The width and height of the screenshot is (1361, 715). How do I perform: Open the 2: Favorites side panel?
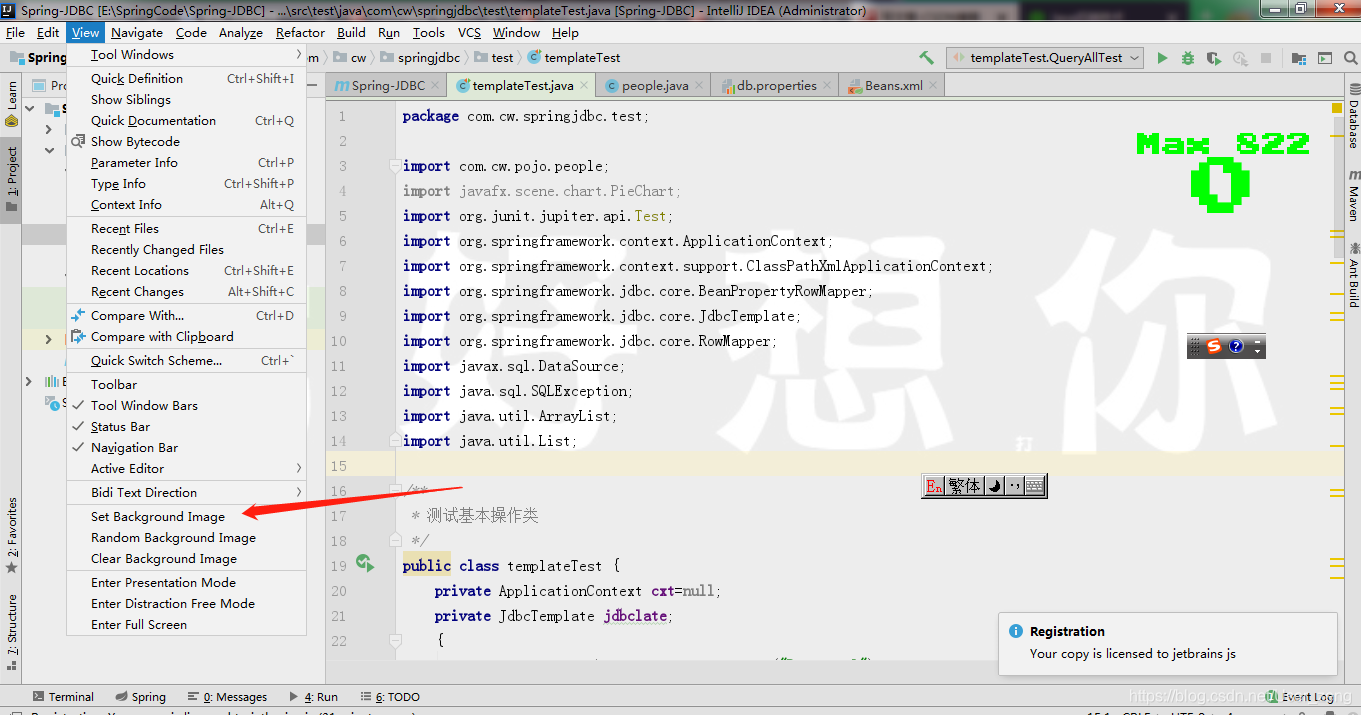[11, 535]
